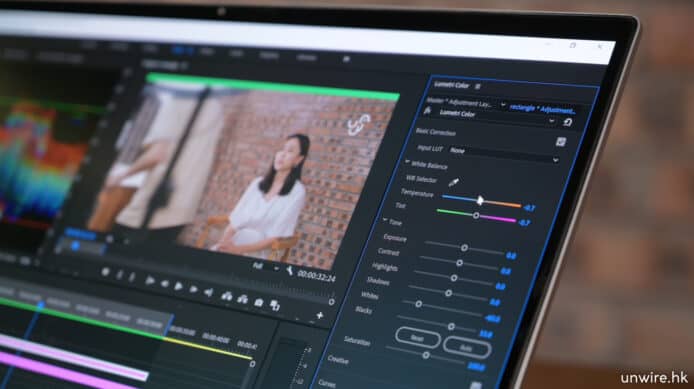Screen dimensions: 694x389
Task: Expand the Creative section
Action: pos(338,360)
